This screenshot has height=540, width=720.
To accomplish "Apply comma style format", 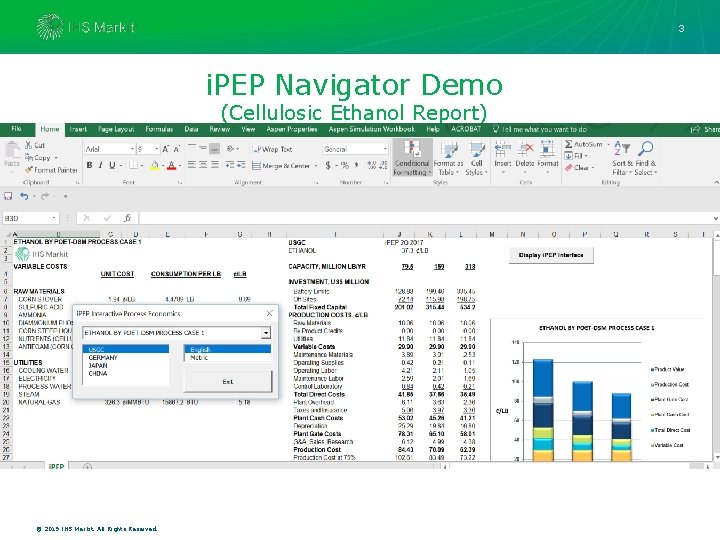I will 356,165.
